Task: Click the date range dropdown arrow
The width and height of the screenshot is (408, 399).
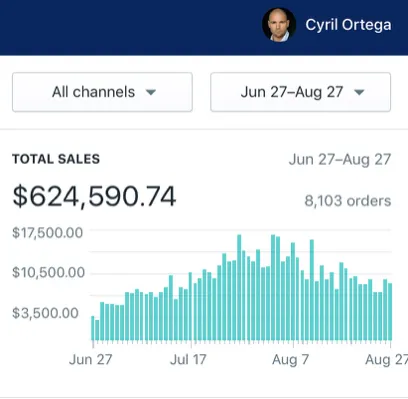Action: tap(359, 92)
